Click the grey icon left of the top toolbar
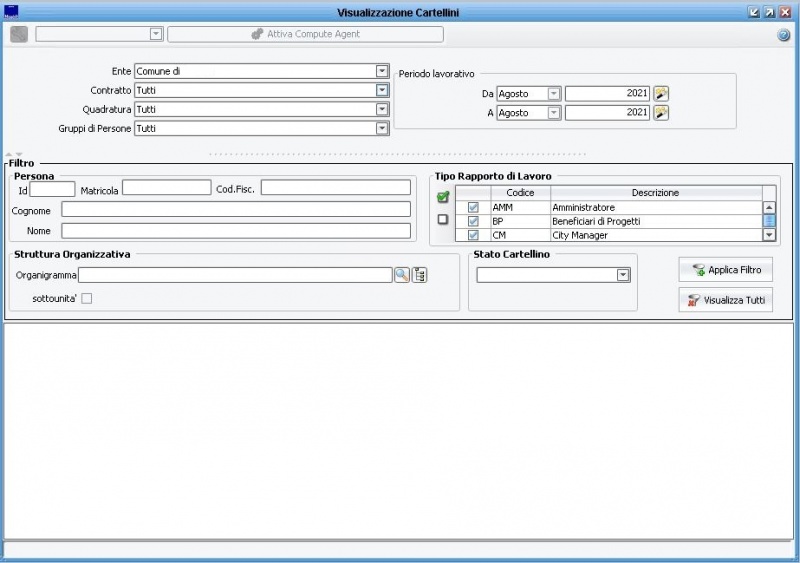Screen dimensions: 800x563 pos(19,34)
